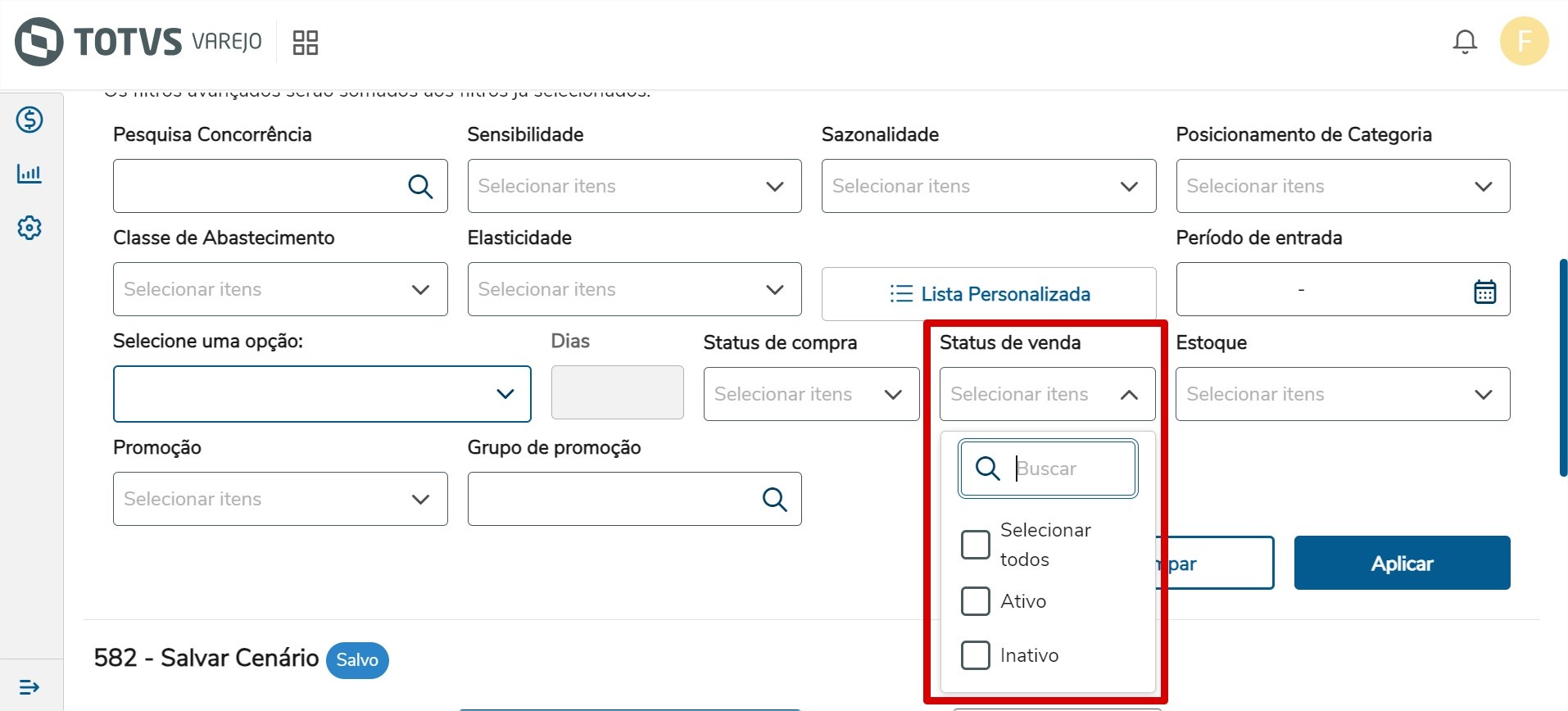Open the apps grid menu icon
The width and height of the screenshot is (1568, 711).
pos(306,43)
